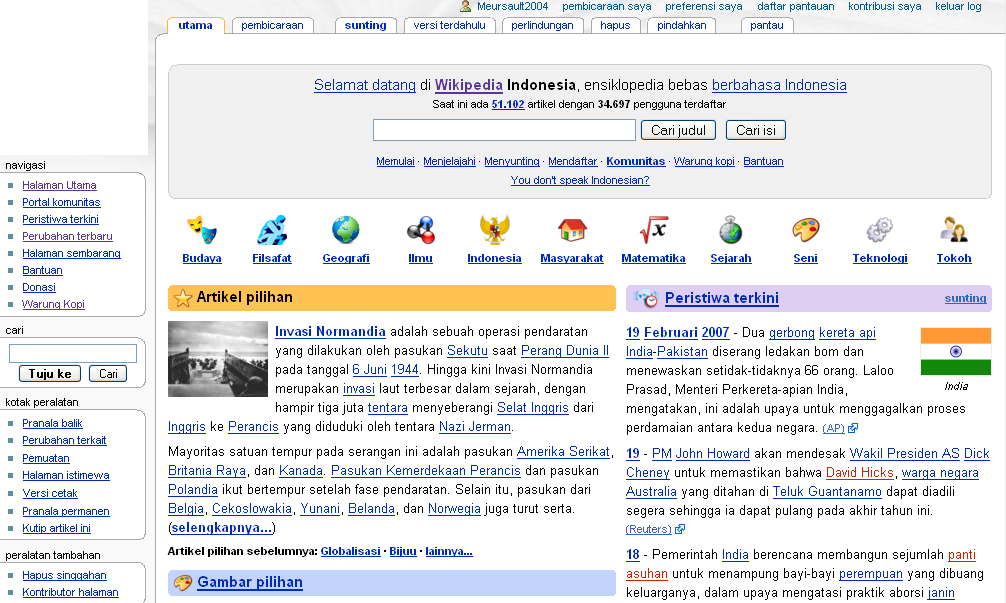Focus the sidebar cari input field
The width and height of the screenshot is (1006, 603).
click(x=72, y=353)
